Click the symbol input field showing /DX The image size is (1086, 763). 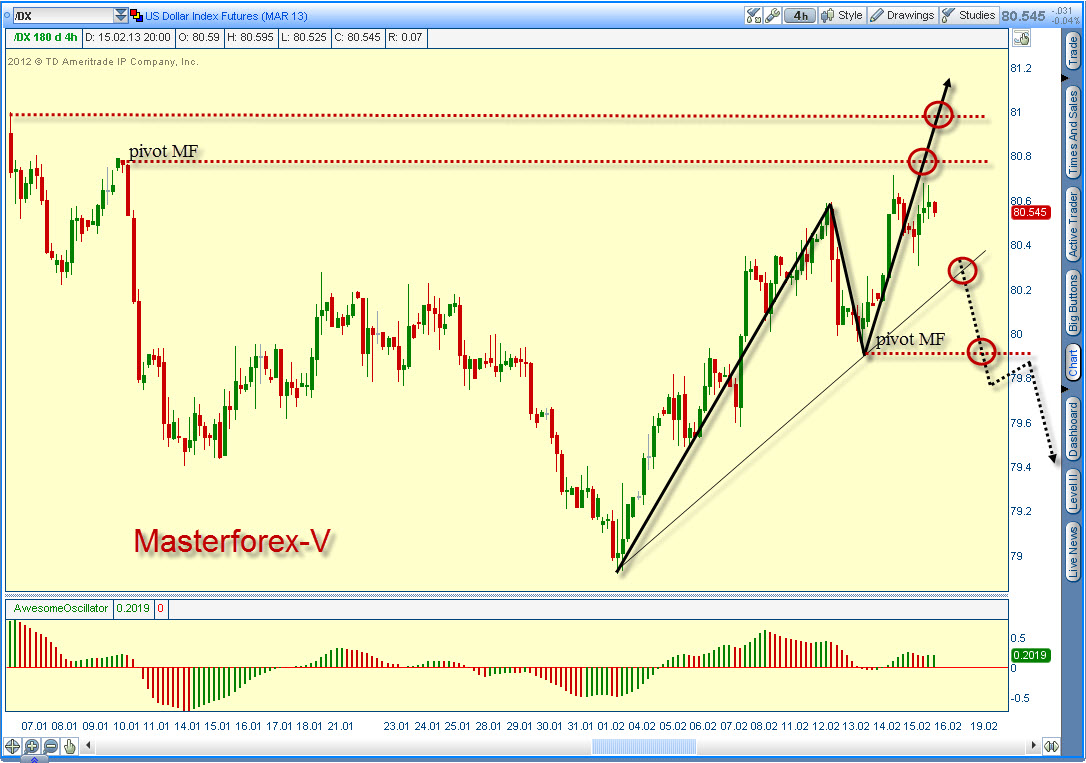point(63,15)
